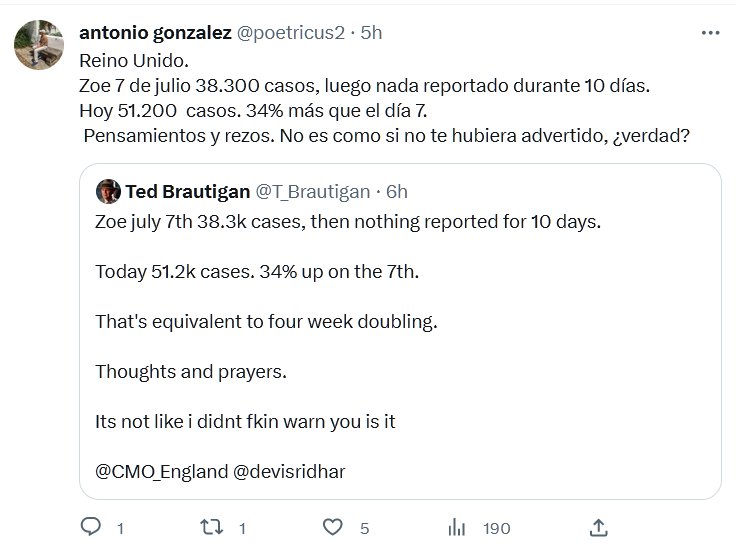
Task: Click the quoted tweet's 6h timestamp
Action: pos(396,190)
